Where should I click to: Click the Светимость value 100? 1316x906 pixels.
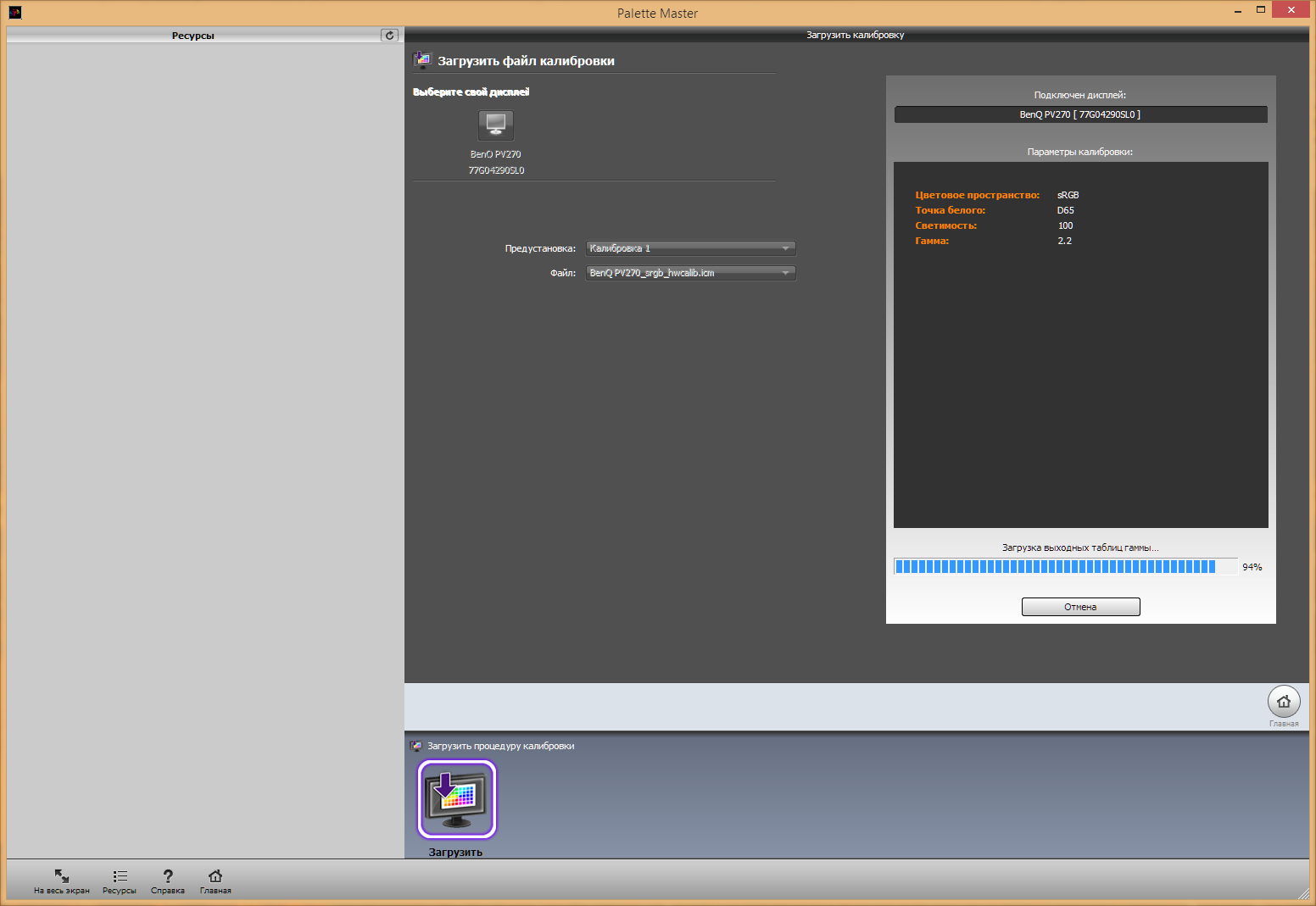[1065, 225]
